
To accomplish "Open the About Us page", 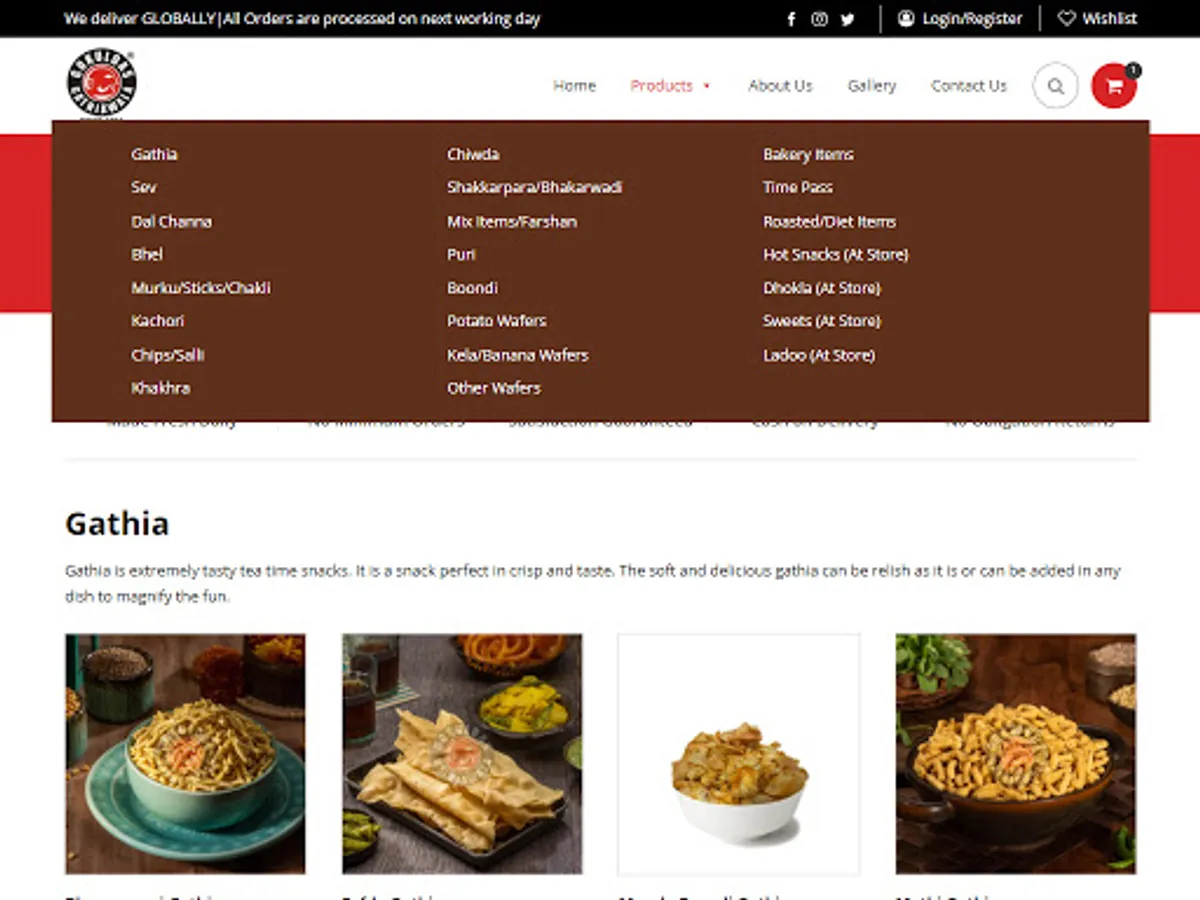I will point(780,86).
